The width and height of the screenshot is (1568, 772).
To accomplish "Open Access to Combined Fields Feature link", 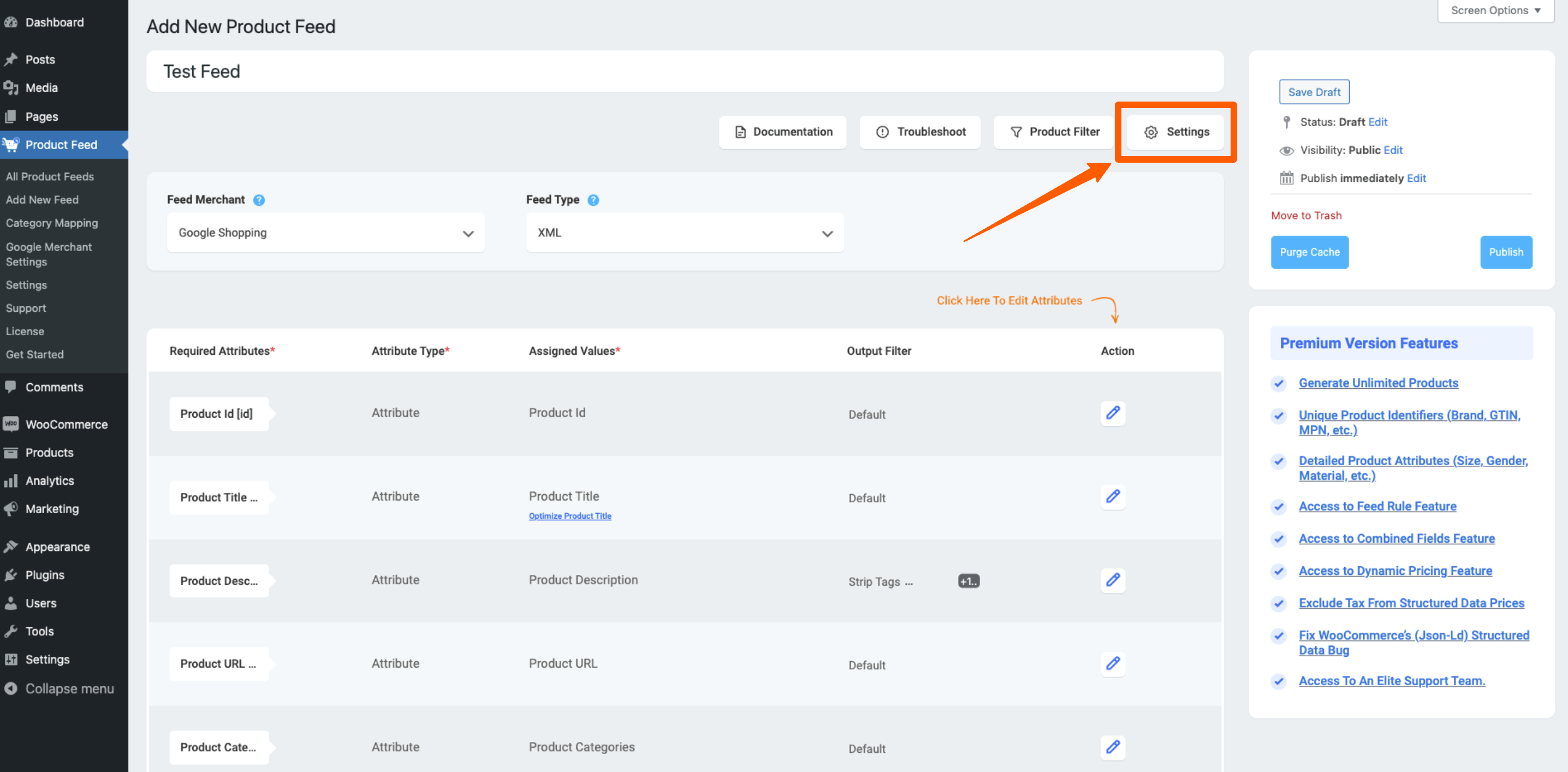I will [1397, 538].
